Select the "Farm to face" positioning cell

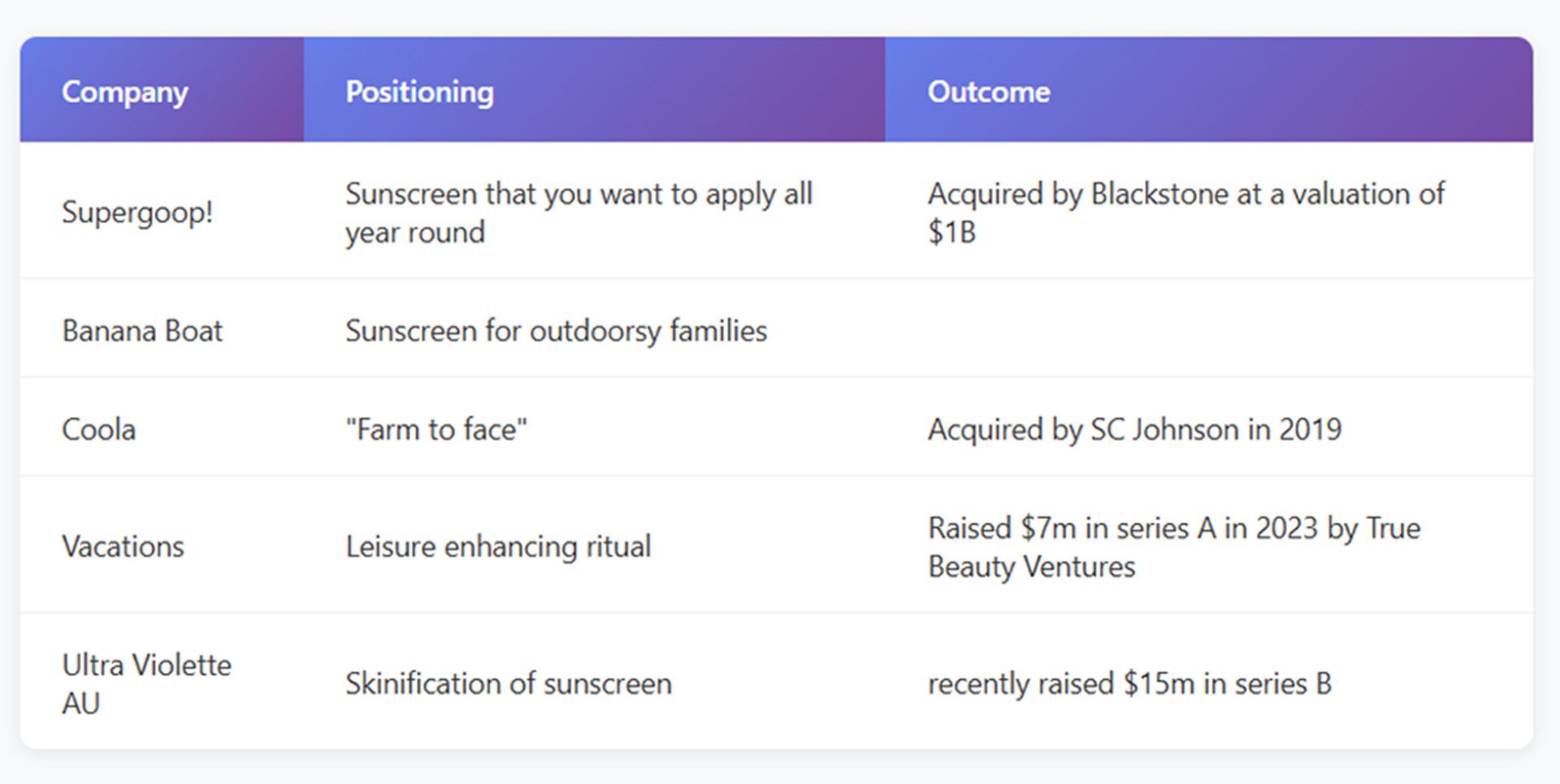[x=436, y=430]
